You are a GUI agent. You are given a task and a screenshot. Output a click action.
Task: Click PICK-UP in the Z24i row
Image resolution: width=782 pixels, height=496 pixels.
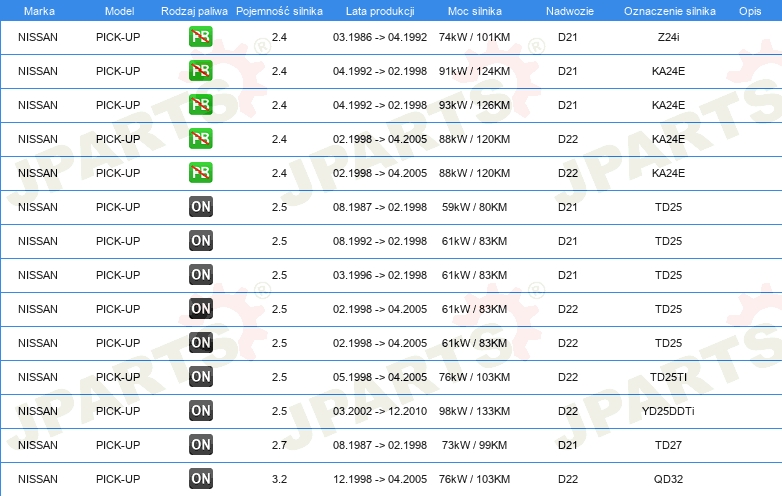pos(118,37)
